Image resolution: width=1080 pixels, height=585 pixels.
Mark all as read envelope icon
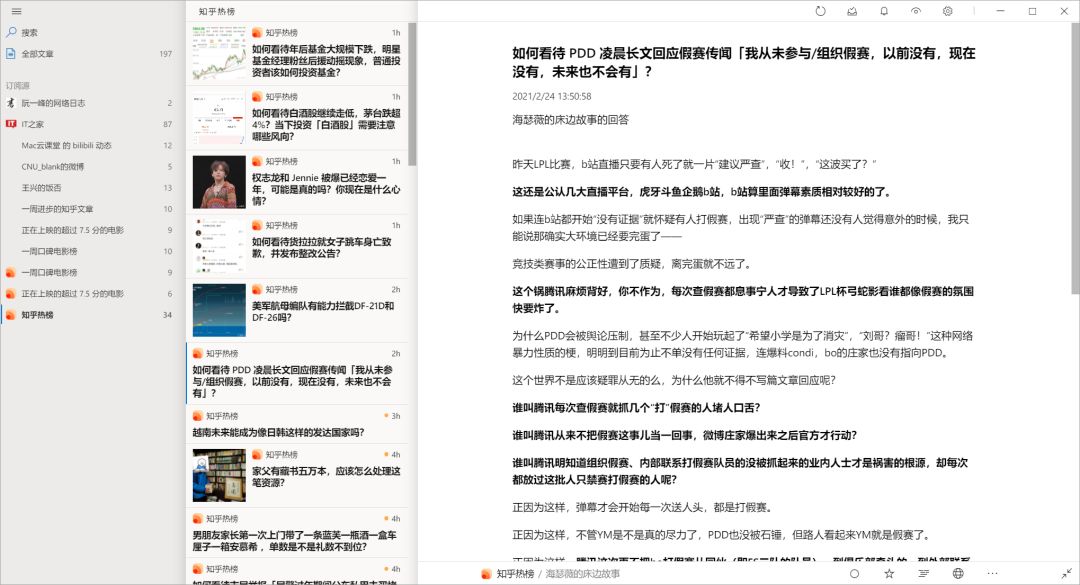[852, 11]
